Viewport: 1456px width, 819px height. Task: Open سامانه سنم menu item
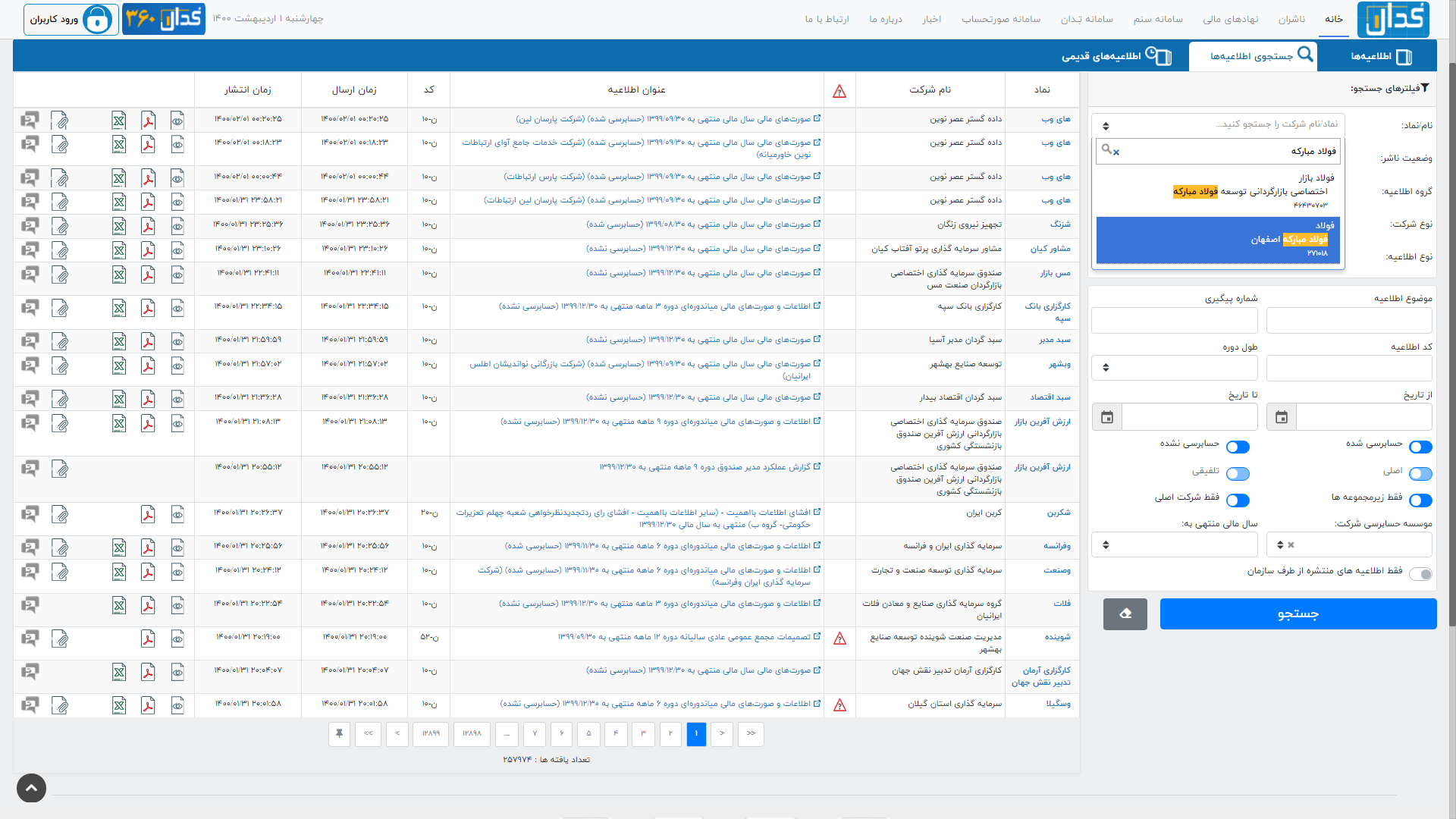[1158, 19]
